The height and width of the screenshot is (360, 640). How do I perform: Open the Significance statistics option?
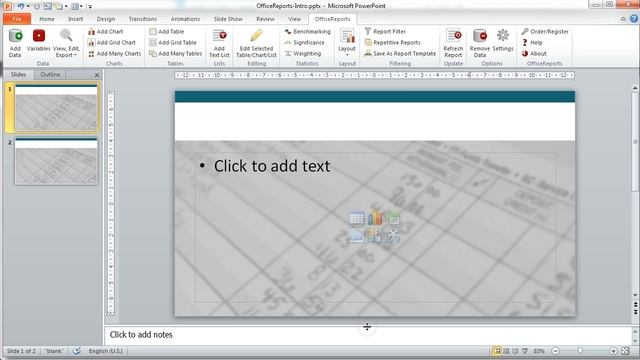304,42
